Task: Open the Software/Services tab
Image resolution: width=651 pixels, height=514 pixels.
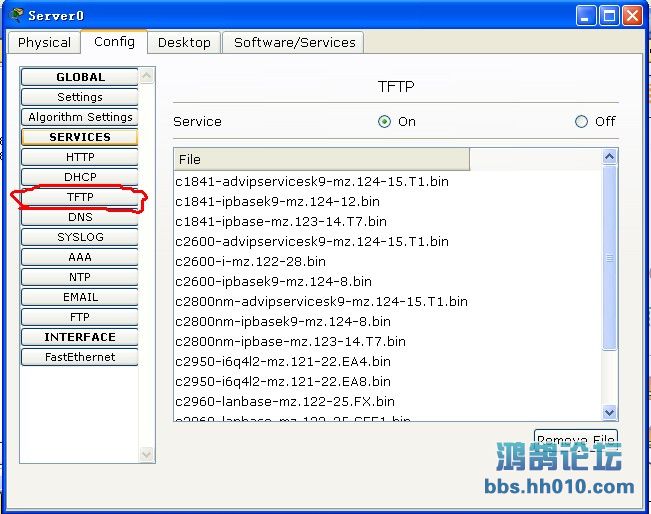Action: coord(294,43)
